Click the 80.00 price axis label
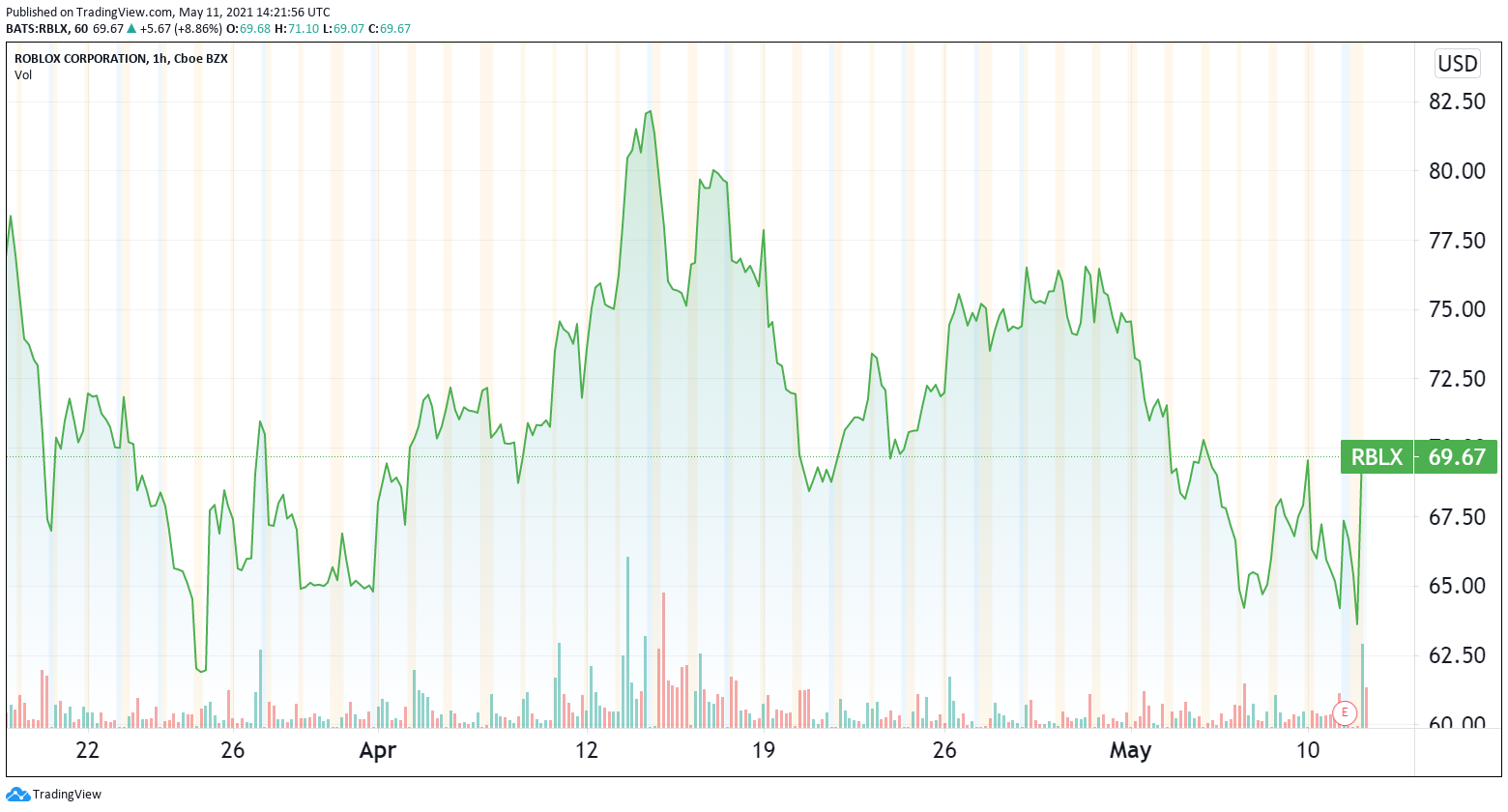The width and height of the screenshot is (1508, 812). click(1457, 171)
